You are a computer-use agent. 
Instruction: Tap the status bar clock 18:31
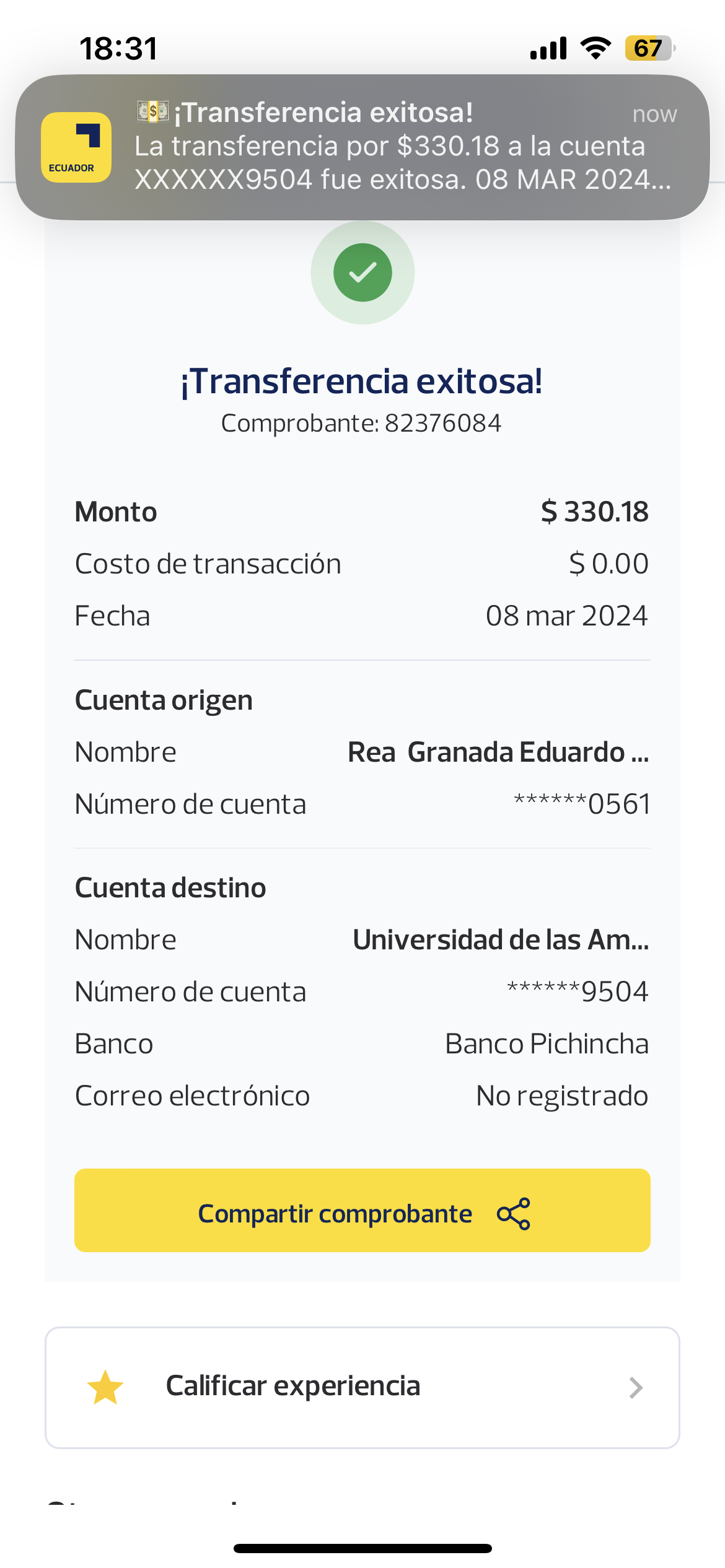(119, 48)
